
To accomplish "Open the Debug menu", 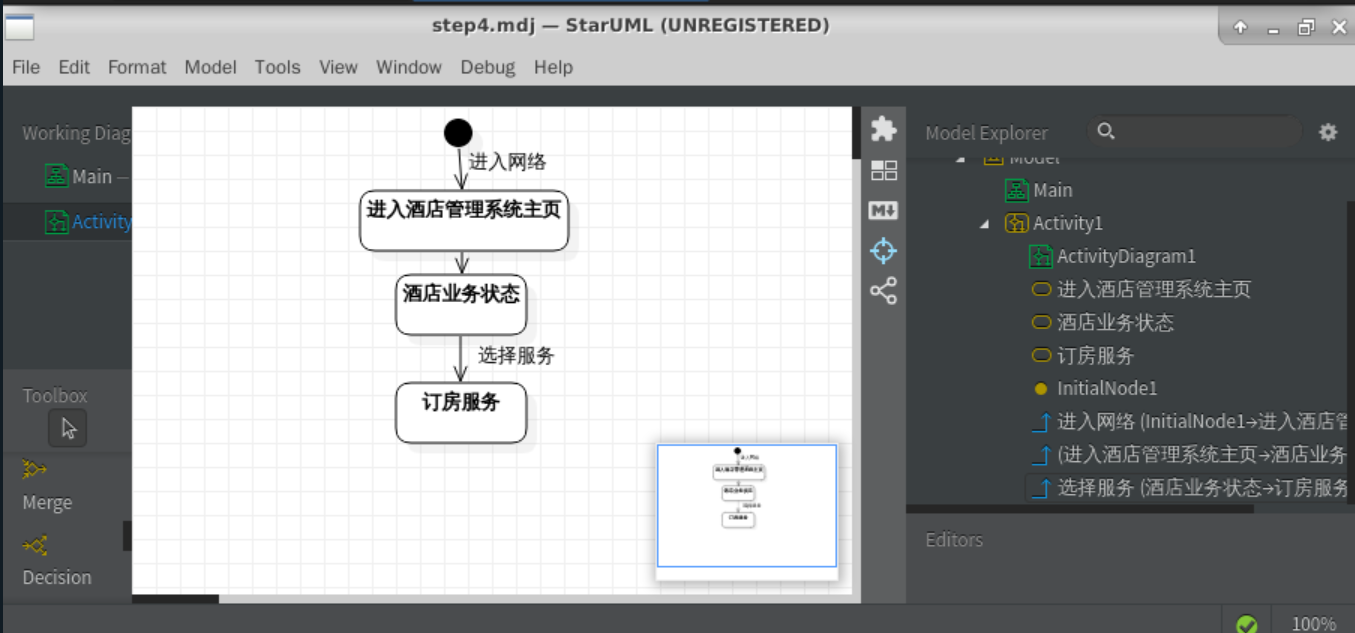I will pyautogui.click(x=488, y=67).
